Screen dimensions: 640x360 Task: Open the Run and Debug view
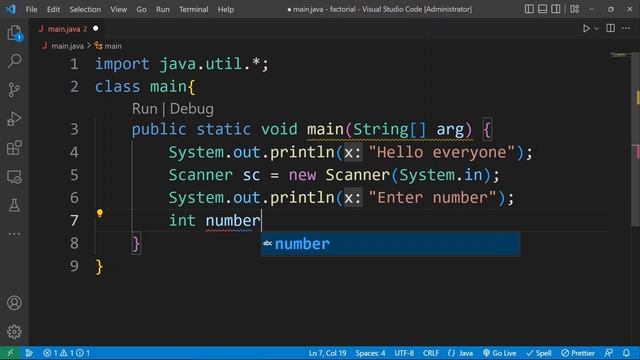(x=14, y=119)
